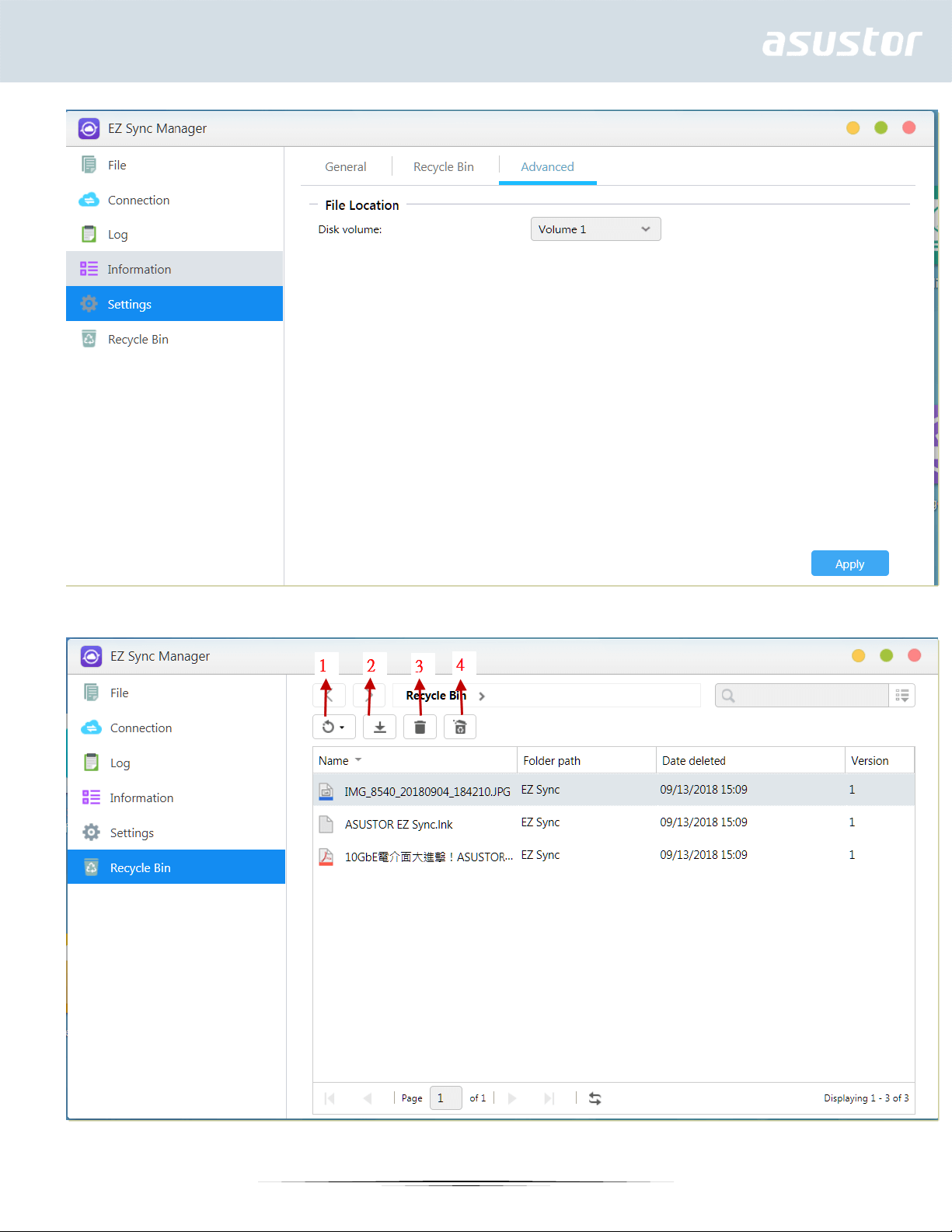Click the Apply button
The height and width of the screenshot is (1232, 952).
pos(849,564)
